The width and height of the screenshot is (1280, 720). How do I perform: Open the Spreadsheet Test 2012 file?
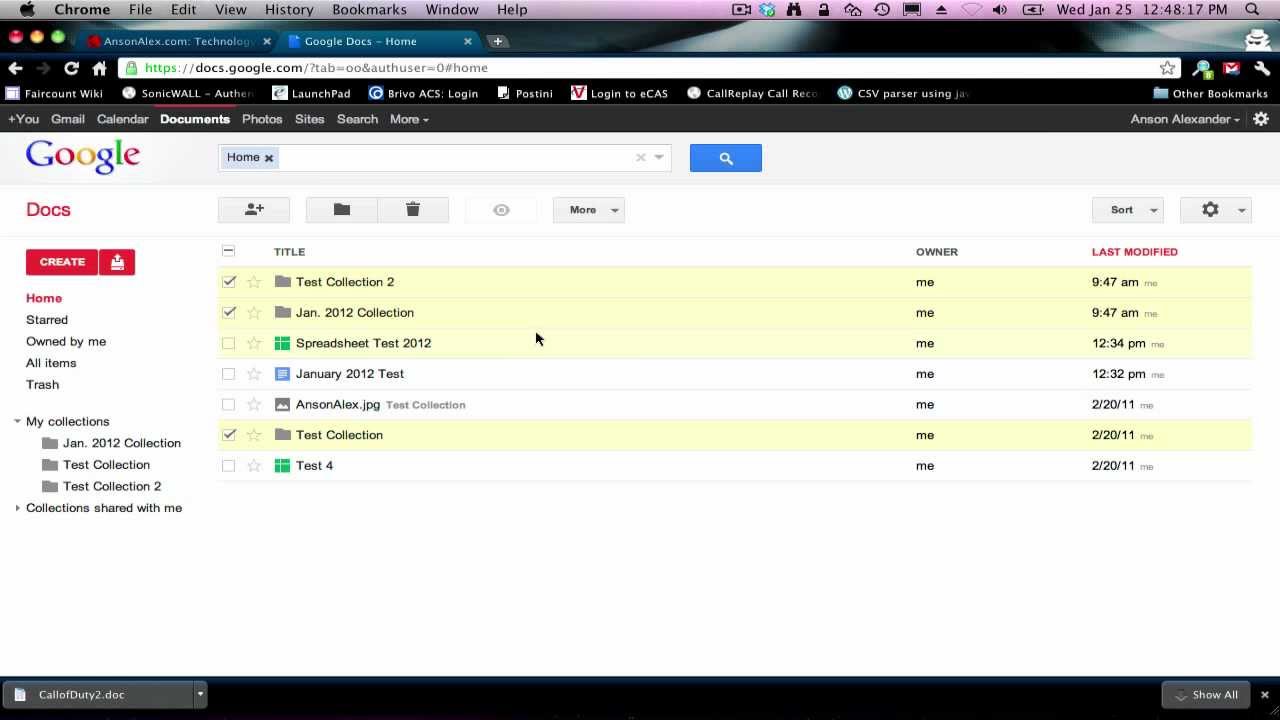pyautogui.click(x=363, y=343)
